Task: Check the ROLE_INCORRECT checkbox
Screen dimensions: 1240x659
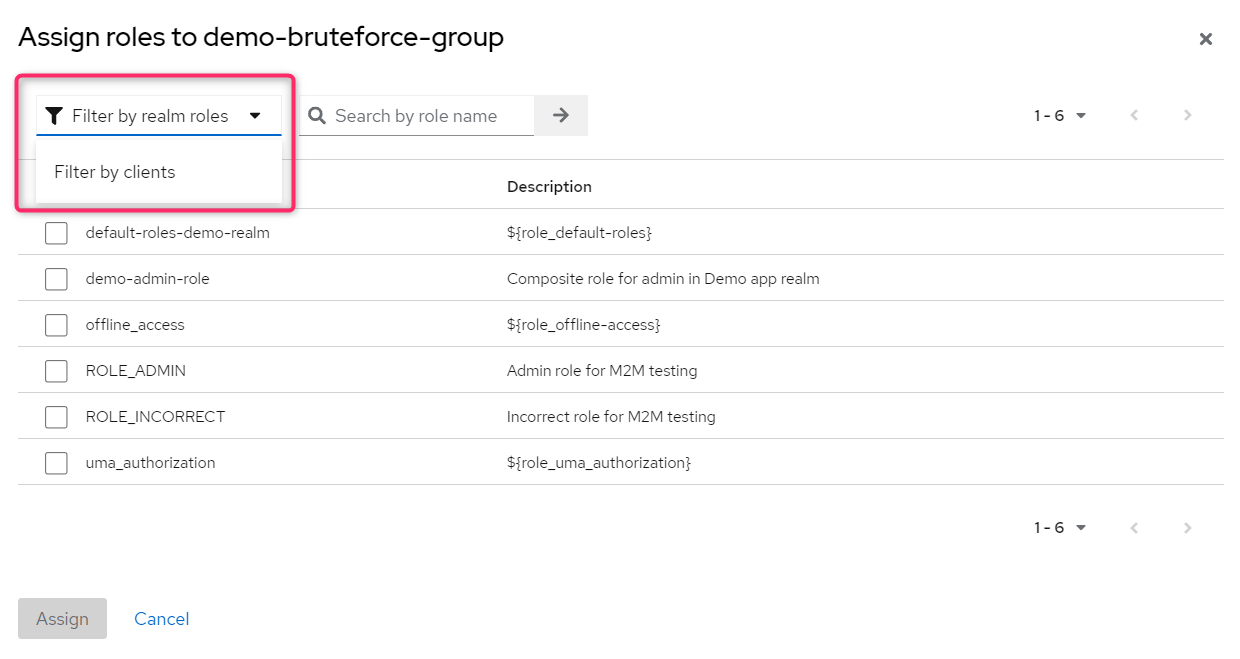Action: click(x=56, y=417)
